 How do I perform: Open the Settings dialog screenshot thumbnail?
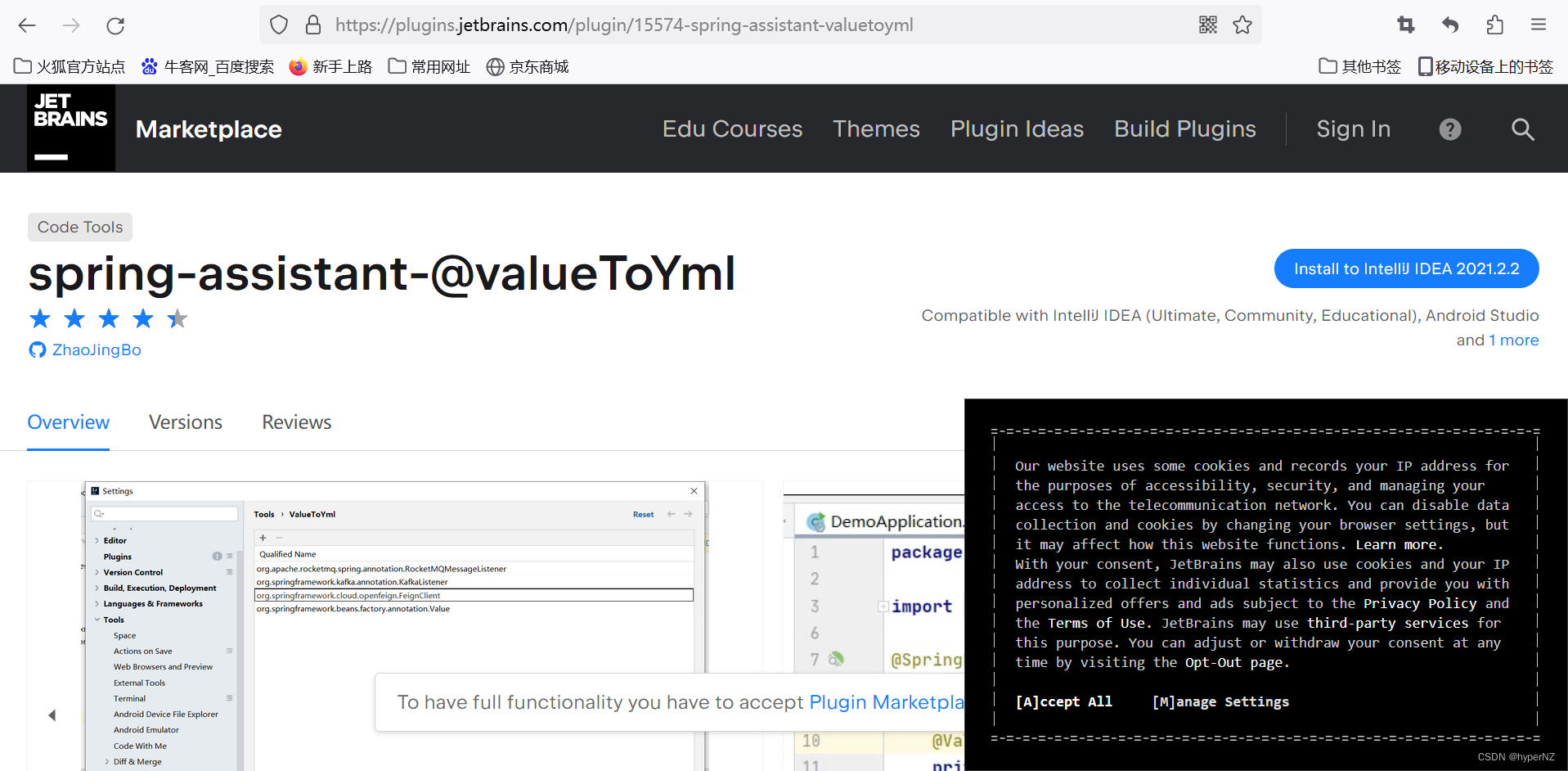pyautogui.click(x=395, y=626)
